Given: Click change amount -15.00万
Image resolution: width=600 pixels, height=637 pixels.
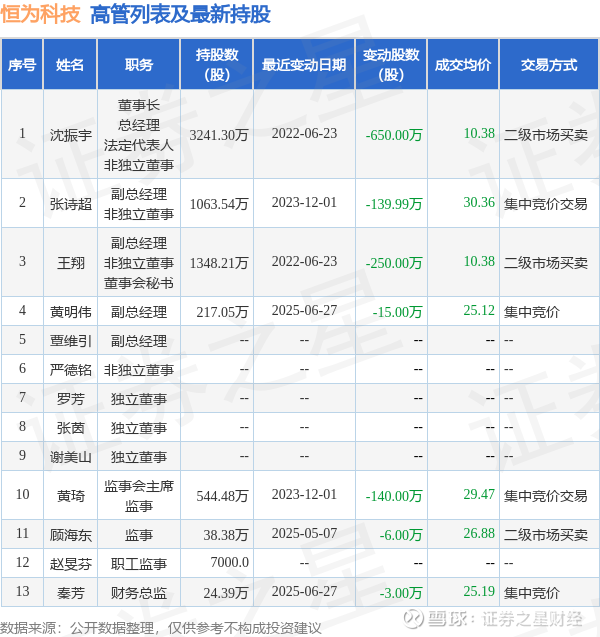Looking at the screenshot, I should click(397, 312).
